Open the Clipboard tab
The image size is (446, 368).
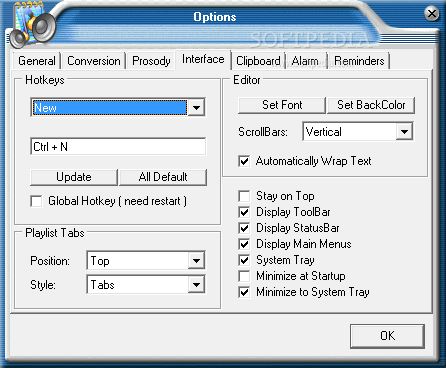(x=258, y=61)
